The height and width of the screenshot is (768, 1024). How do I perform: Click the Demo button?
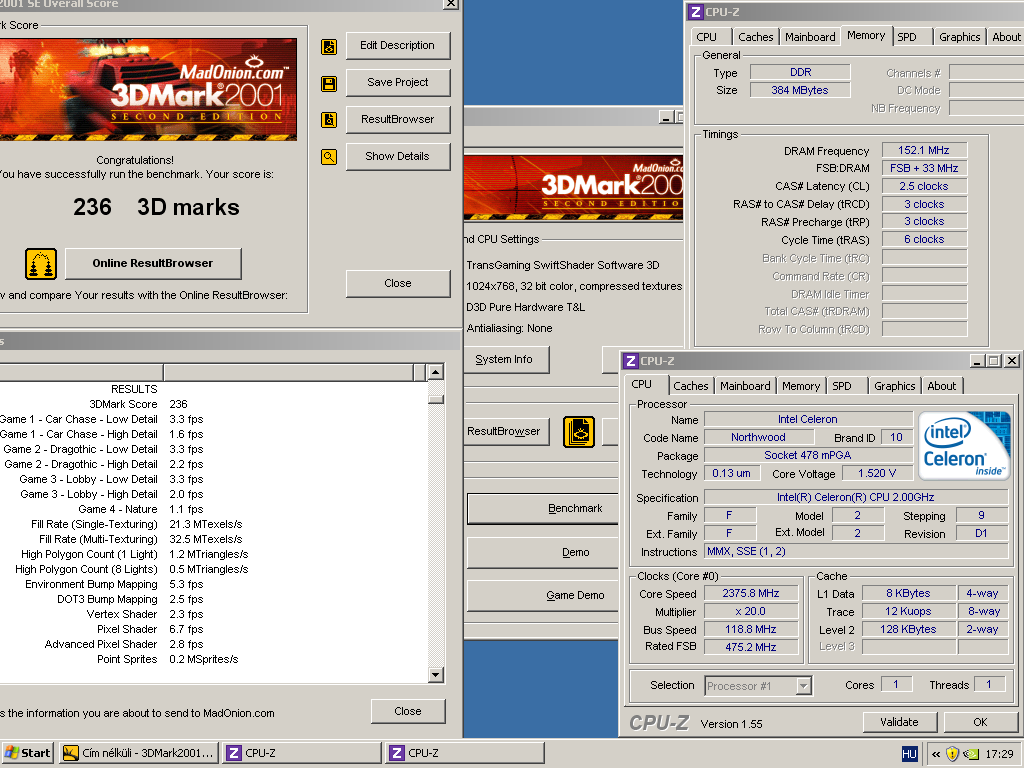click(x=543, y=552)
